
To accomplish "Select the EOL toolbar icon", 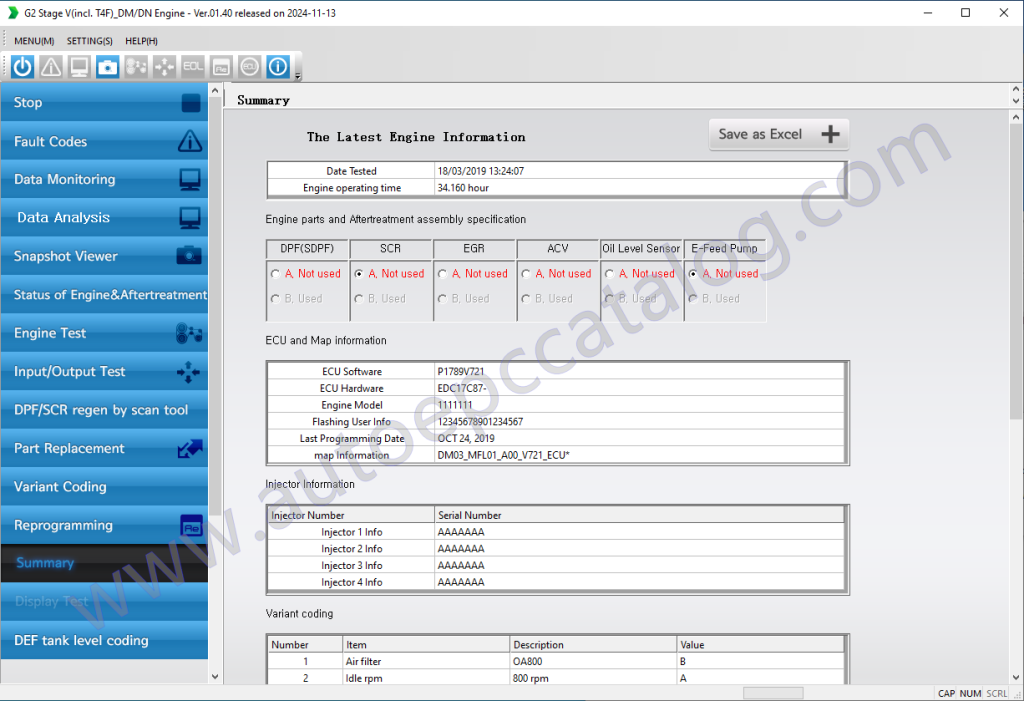I will coord(191,66).
